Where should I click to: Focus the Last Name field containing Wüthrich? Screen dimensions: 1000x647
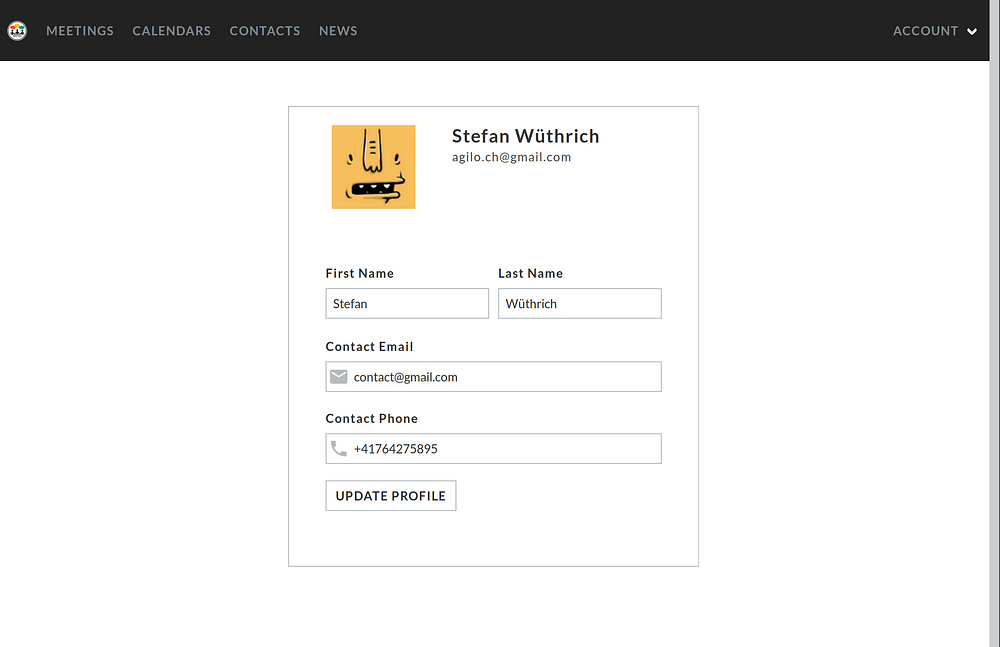coord(580,304)
